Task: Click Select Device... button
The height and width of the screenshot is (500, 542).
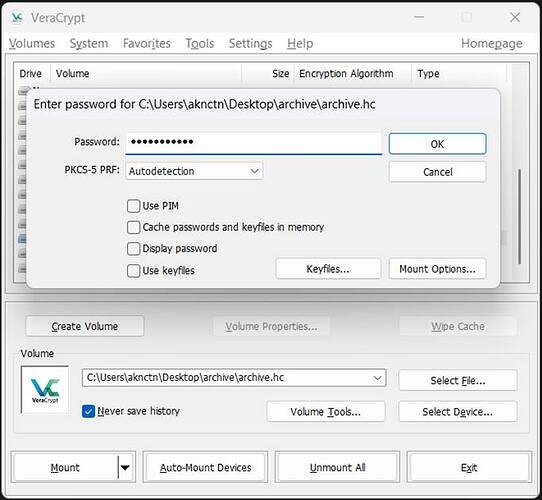Action: (458, 411)
